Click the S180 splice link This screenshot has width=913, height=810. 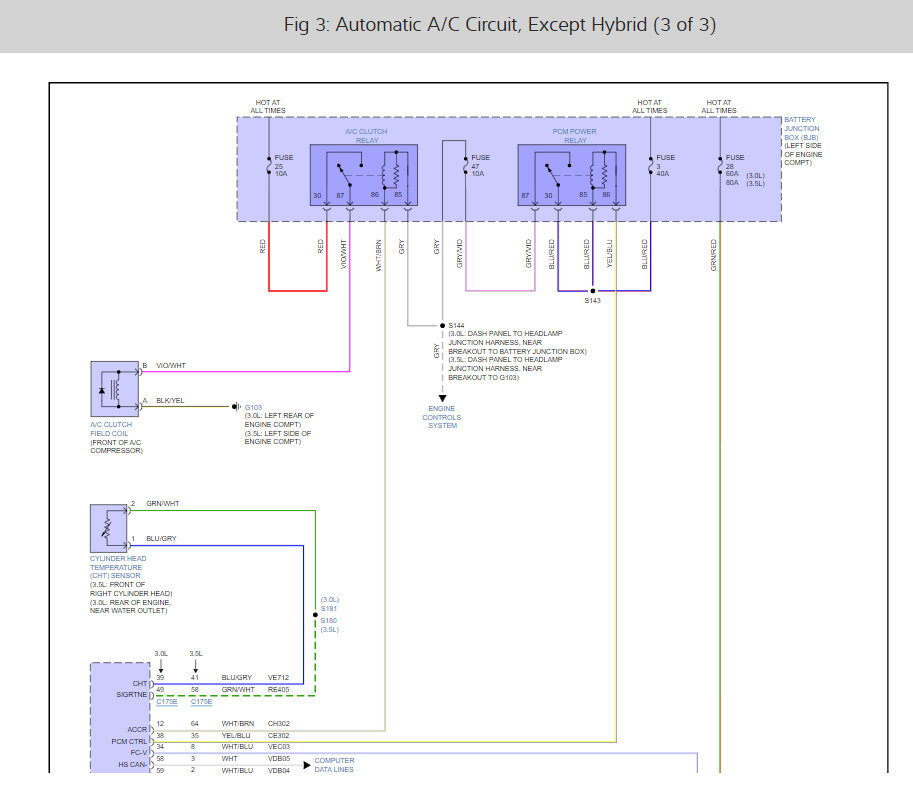pos(328,621)
